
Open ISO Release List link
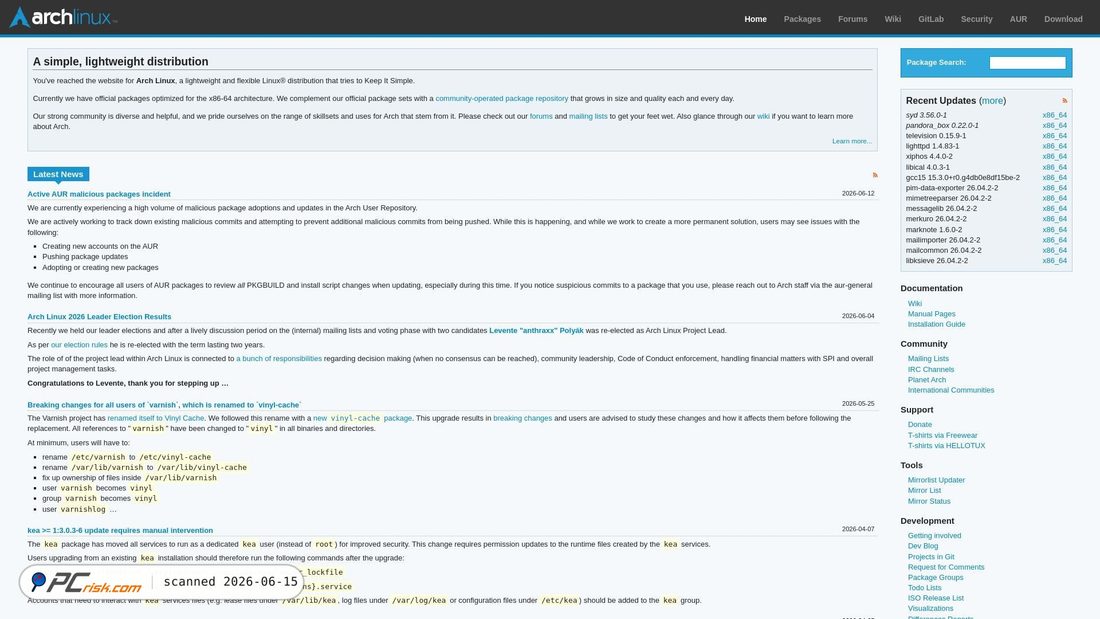click(936, 598)
